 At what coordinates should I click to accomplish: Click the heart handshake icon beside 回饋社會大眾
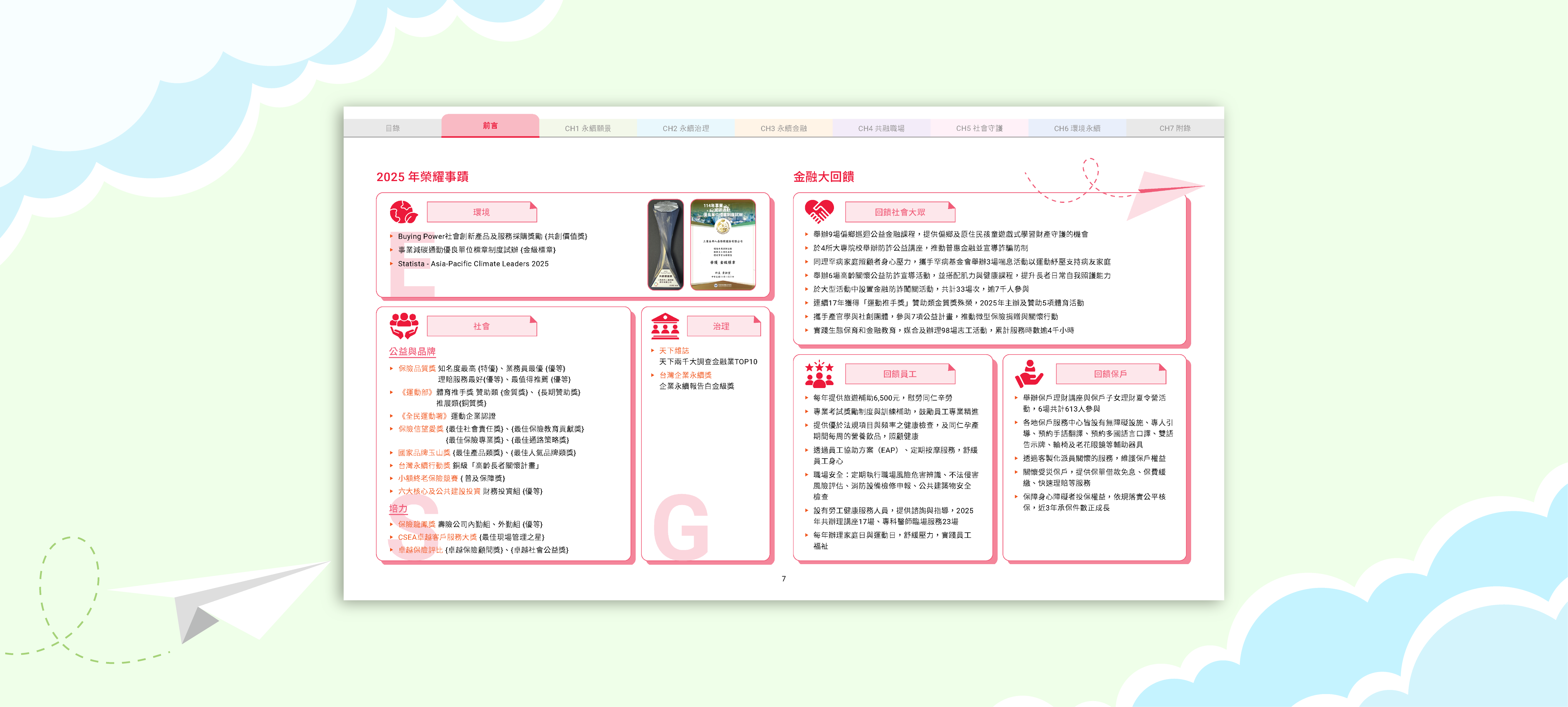tap(819, 212)
